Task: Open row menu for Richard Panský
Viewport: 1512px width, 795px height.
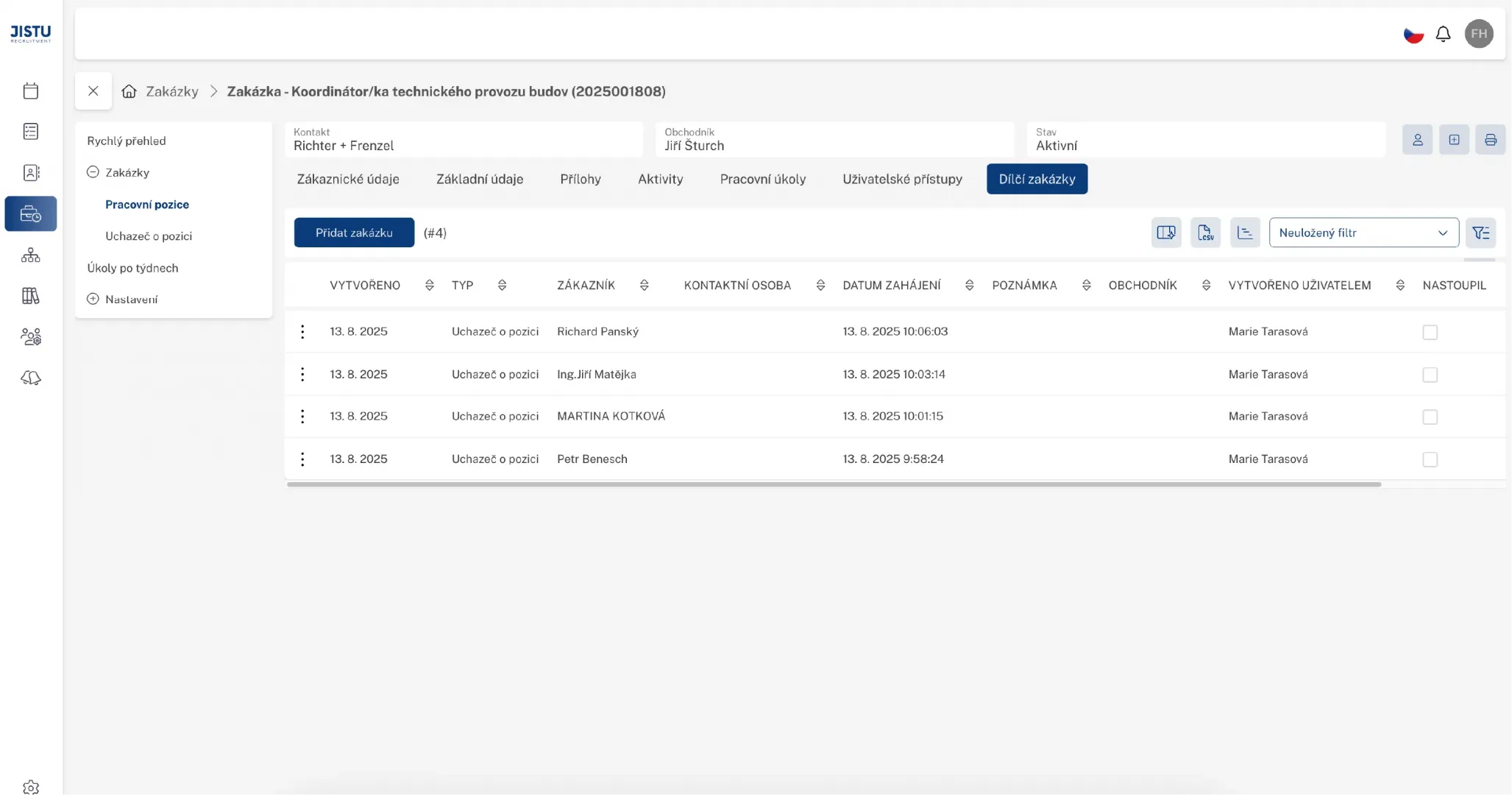Action: (x=302, y=332)
